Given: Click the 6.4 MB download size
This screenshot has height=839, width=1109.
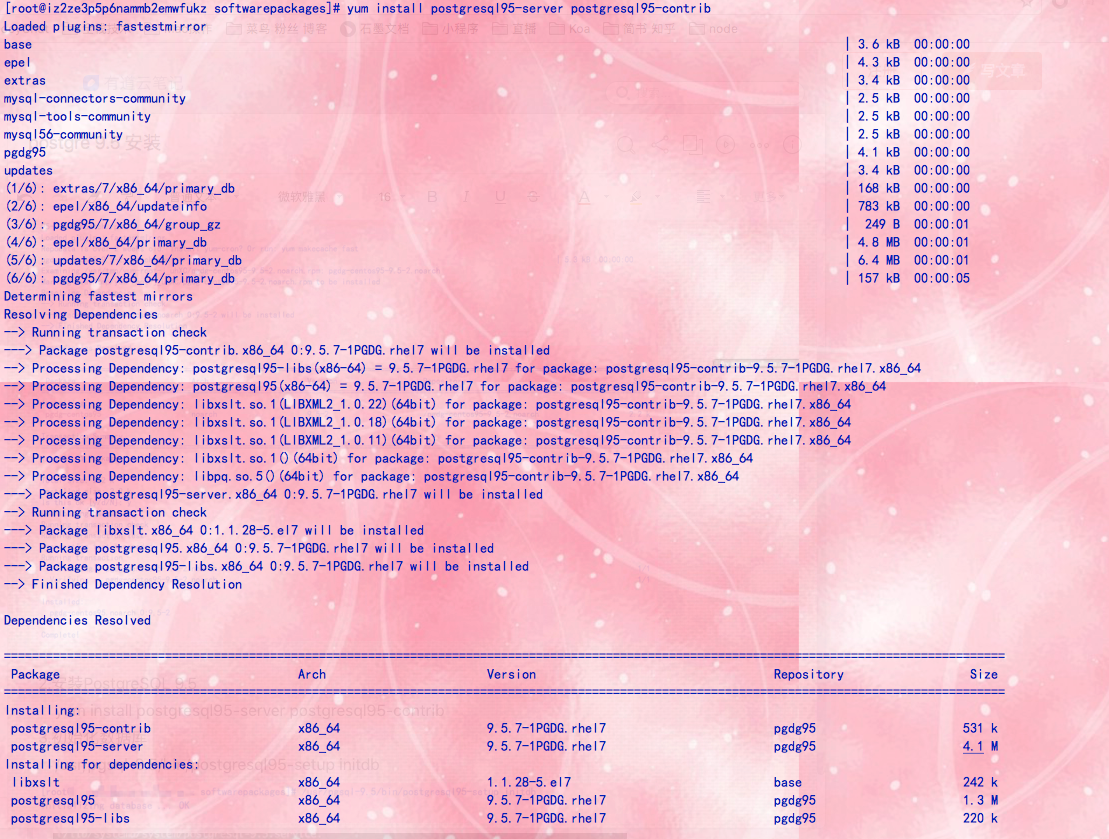Looking at the screenshot, I should click(x=878, y=260).
